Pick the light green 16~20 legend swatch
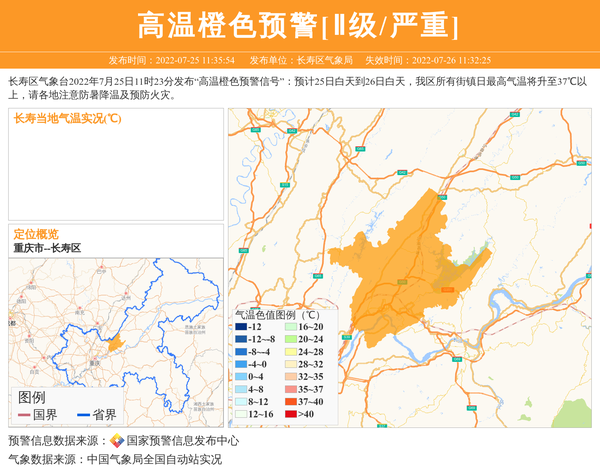The width and height of the screenshot is (600, 471). (x=290, y=327)
